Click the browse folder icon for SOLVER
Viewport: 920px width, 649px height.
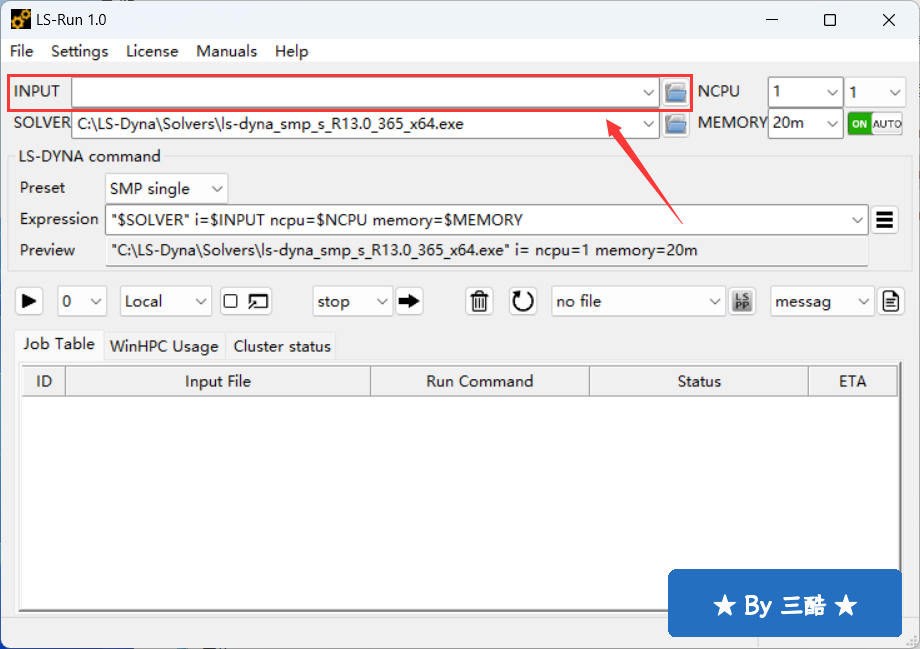coord(675,124)
